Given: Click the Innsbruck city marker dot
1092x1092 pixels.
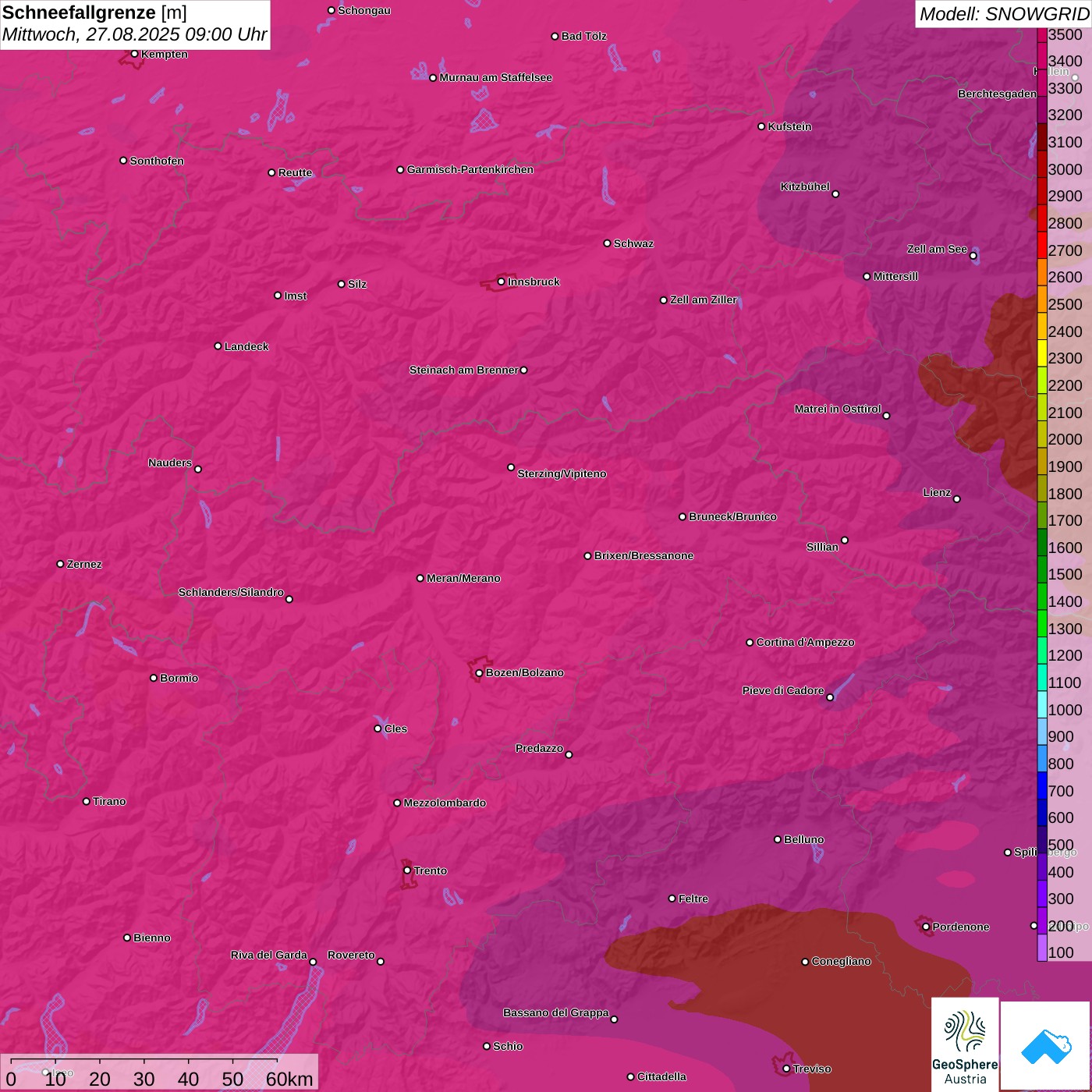Looking at the screenshot, I should point(501,282).
